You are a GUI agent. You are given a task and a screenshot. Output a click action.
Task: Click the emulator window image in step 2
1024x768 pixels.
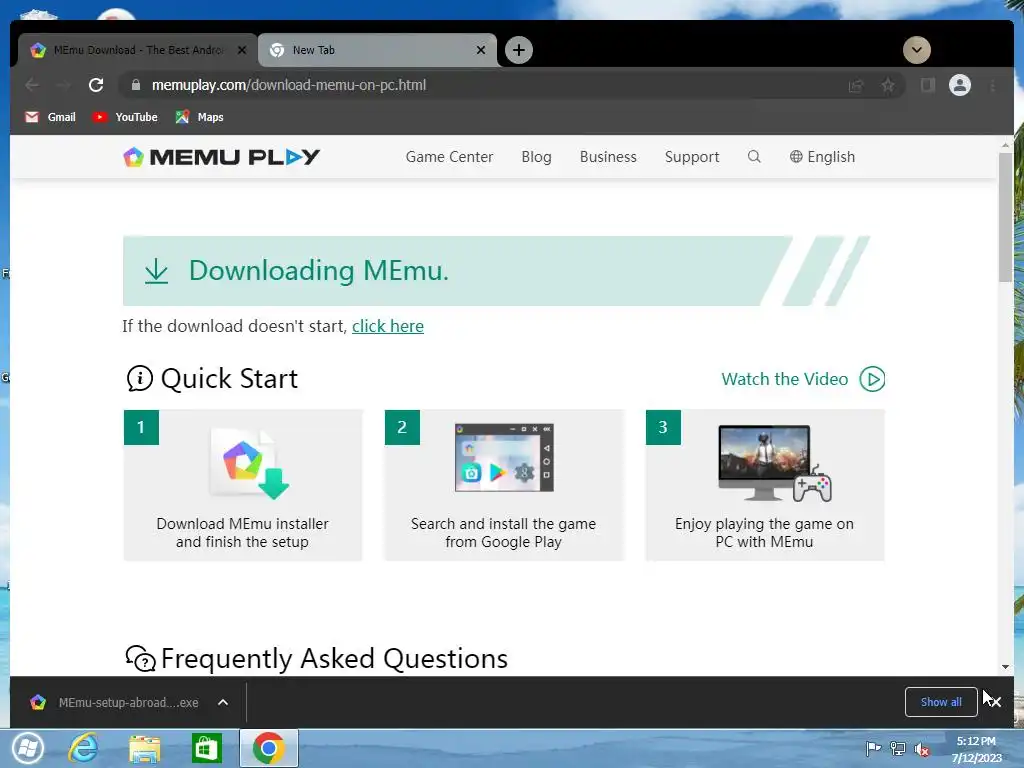504,457
